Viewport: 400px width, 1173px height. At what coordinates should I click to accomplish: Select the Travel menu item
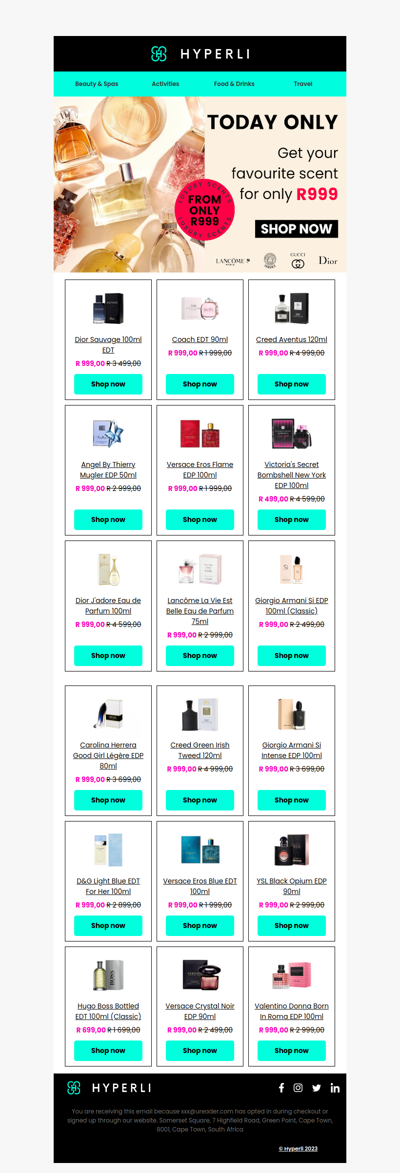(x=303, y=85)
